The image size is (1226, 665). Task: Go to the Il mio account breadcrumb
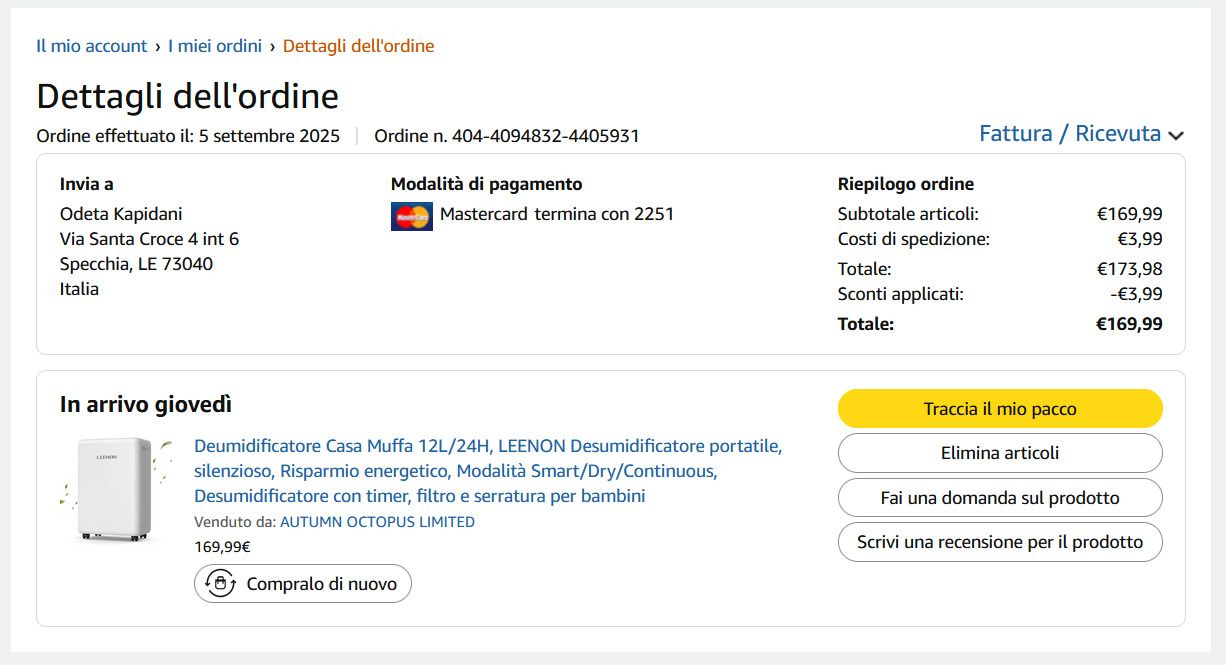pos(91,46)
